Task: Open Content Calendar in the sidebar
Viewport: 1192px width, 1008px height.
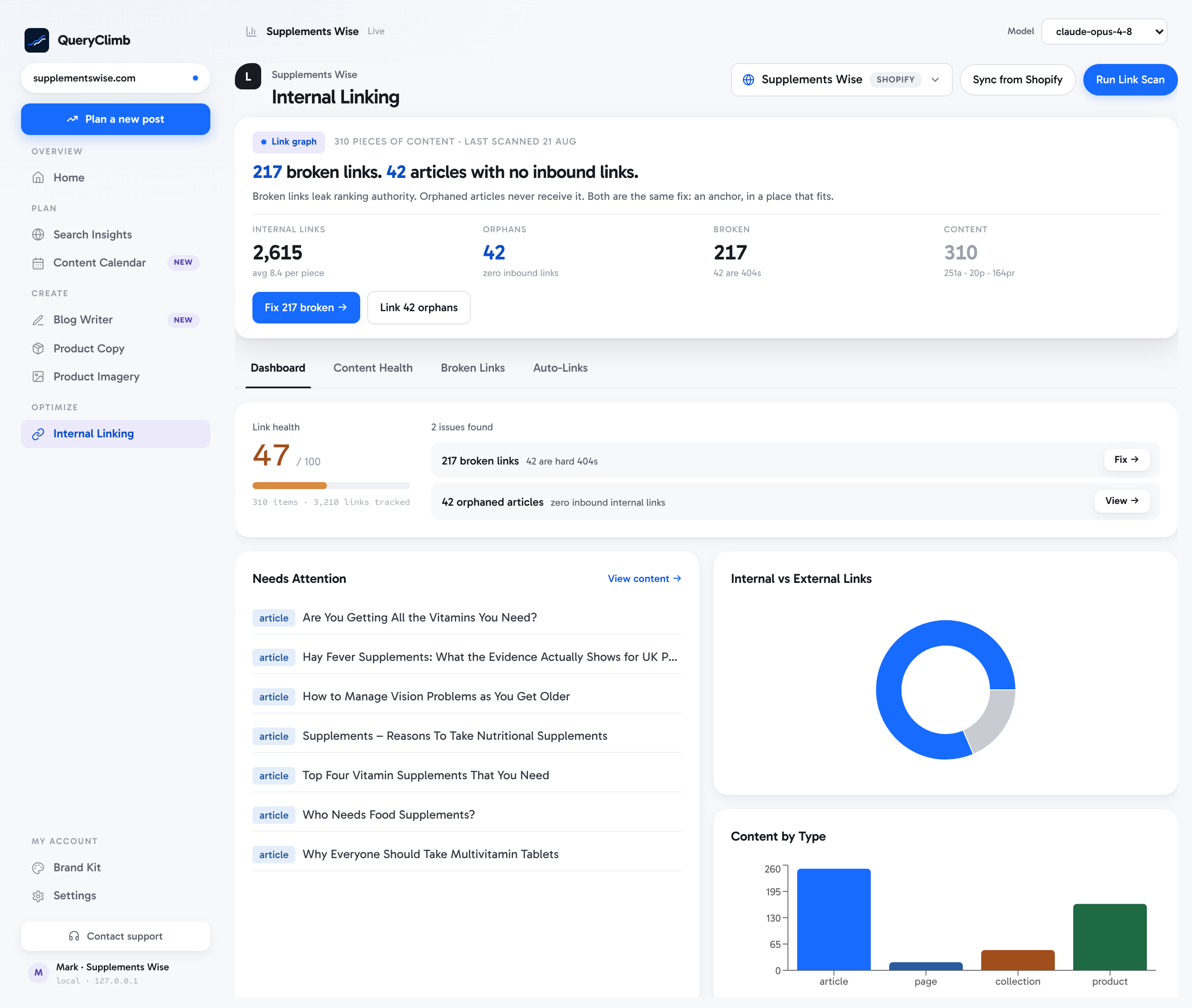Action: coord(115,263)
